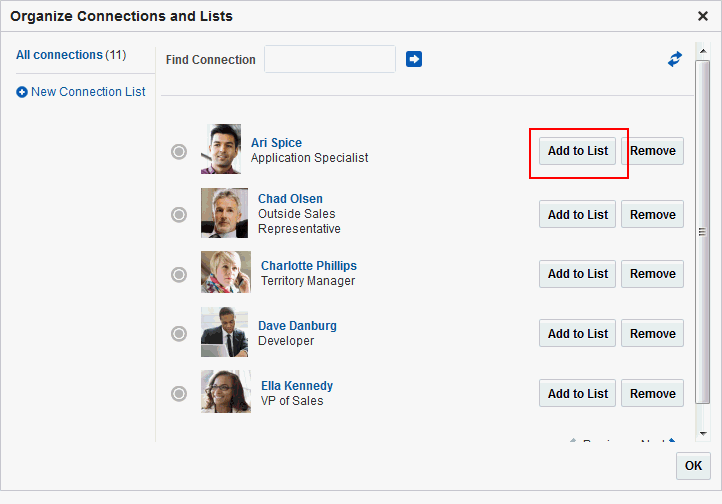Viewport: 722px width, 504px height.
Task: Create a New Connection List
Action: coord(88,92)
